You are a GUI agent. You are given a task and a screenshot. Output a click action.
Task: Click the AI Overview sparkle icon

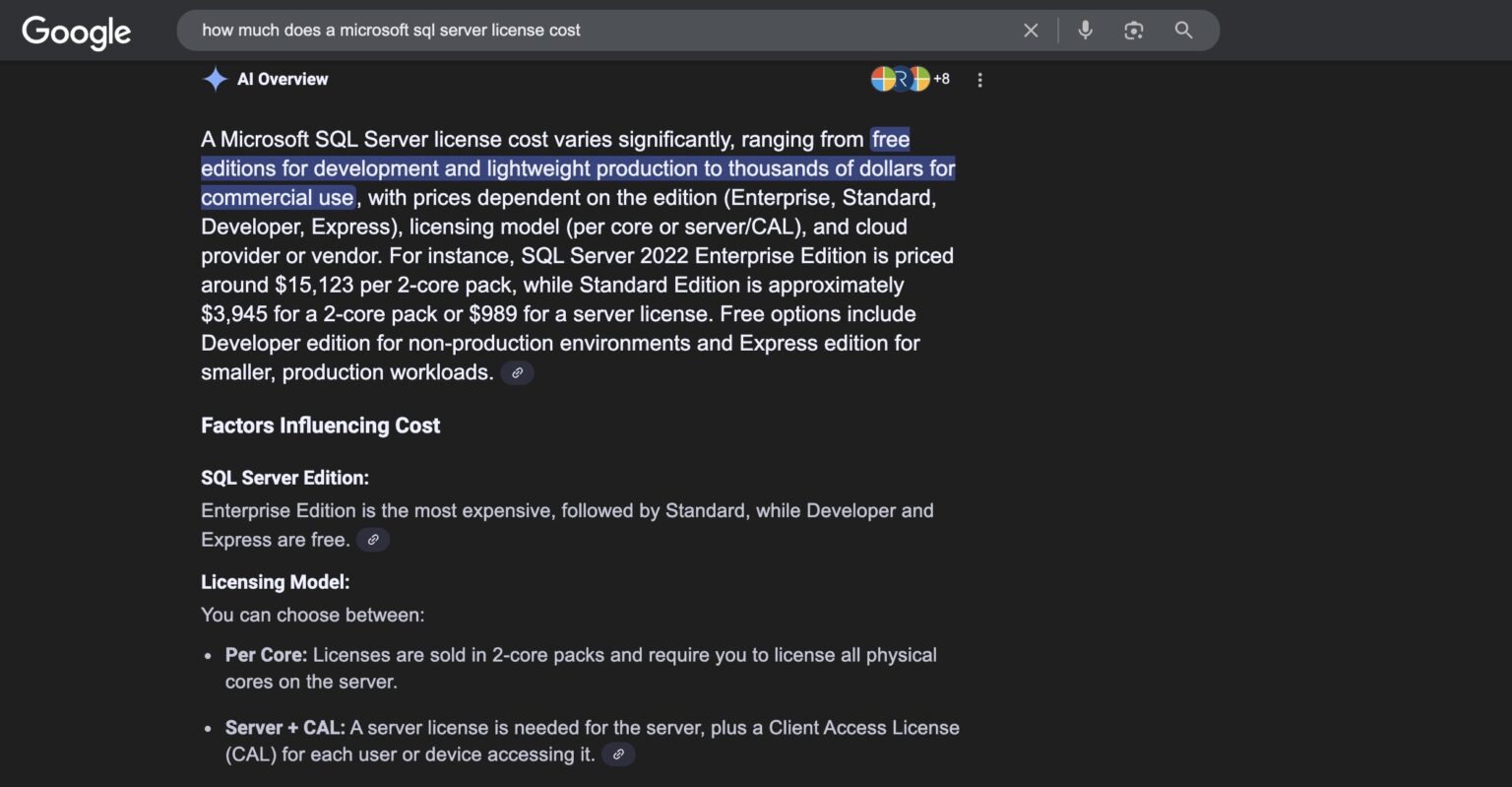click(215, 79)
